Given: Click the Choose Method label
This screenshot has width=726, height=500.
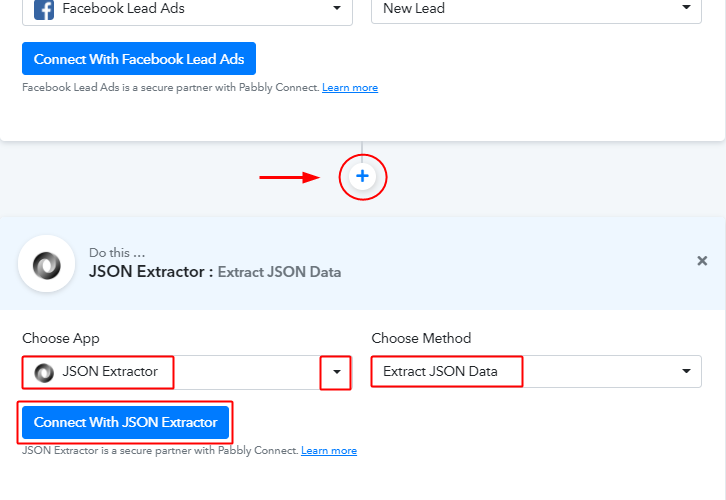Looking at the screenshot, I should click(x=421, y=338).
